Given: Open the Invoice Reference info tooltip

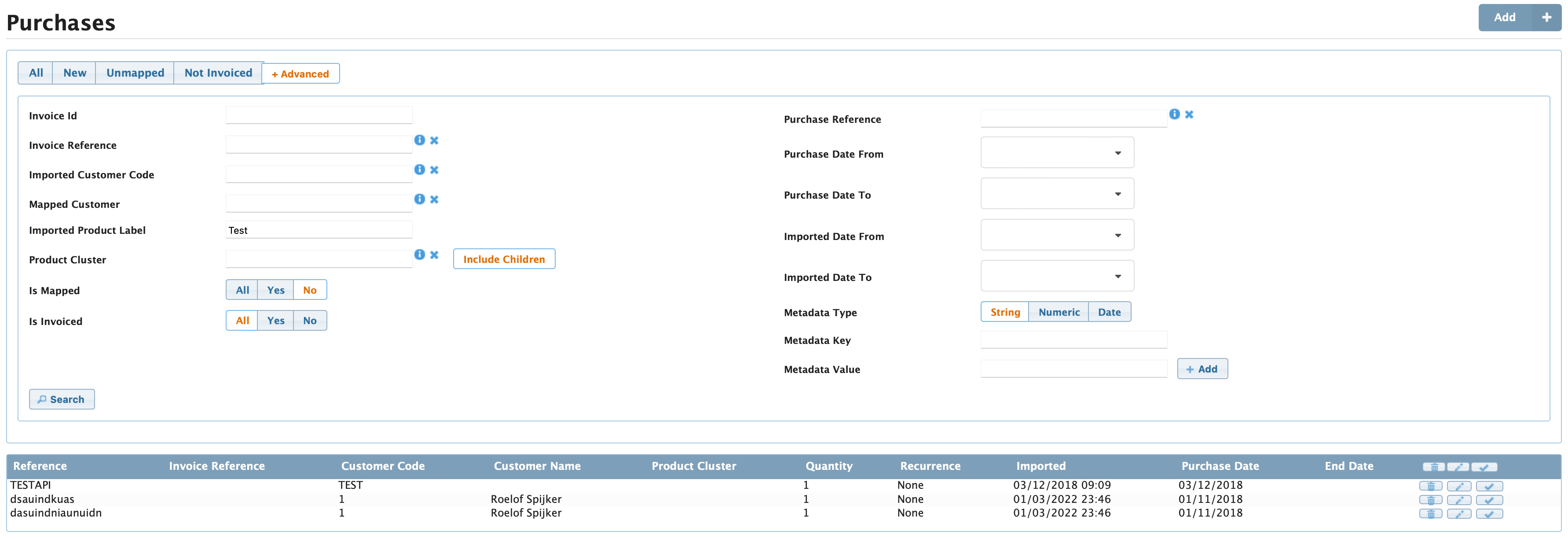Looking at the screenshot, I should (419, 140).
